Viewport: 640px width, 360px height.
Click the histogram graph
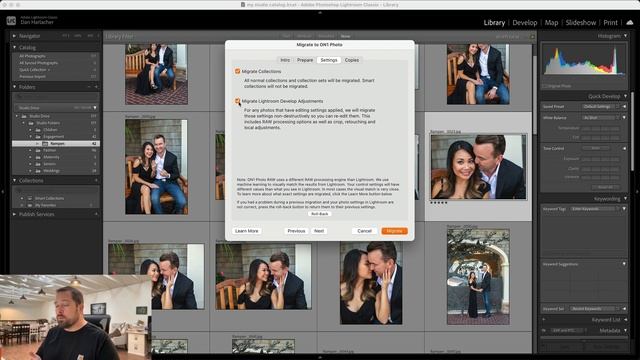pyautogui.click(x=584, y=60)
